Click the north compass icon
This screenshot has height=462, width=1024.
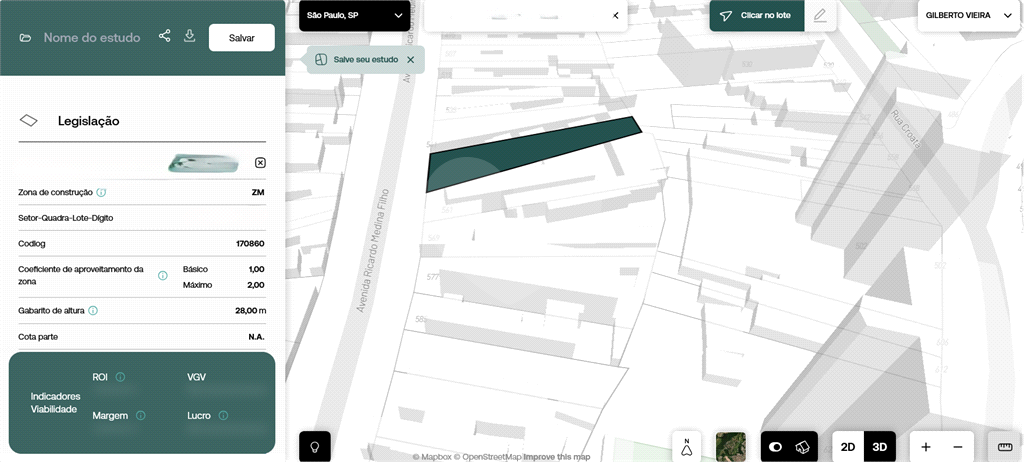click(x=686, y=447)
